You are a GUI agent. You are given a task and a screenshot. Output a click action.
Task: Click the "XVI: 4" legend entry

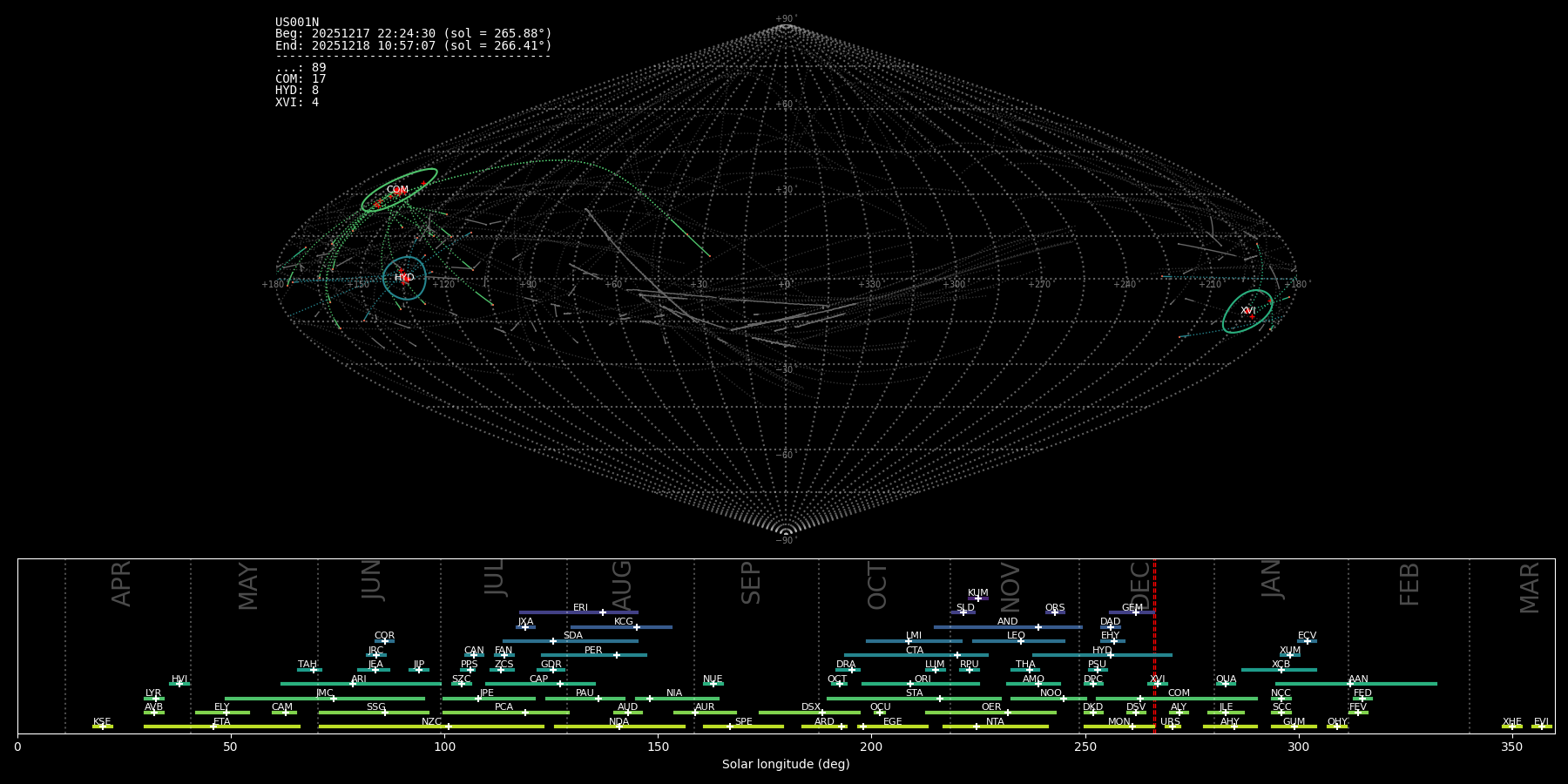click(x=297, y=103)
